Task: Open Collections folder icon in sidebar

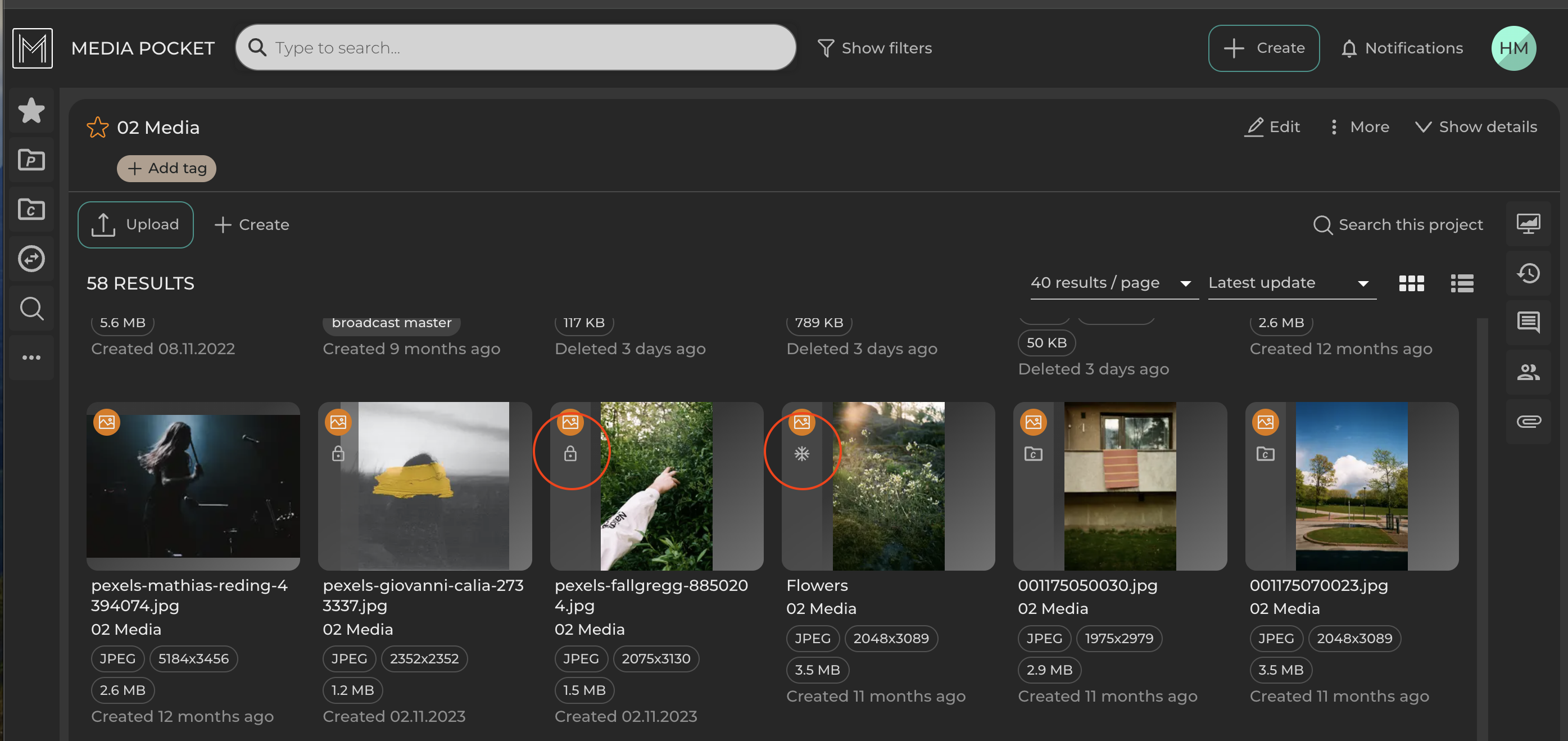Action: pyautogui.click(x=31, y=210)
